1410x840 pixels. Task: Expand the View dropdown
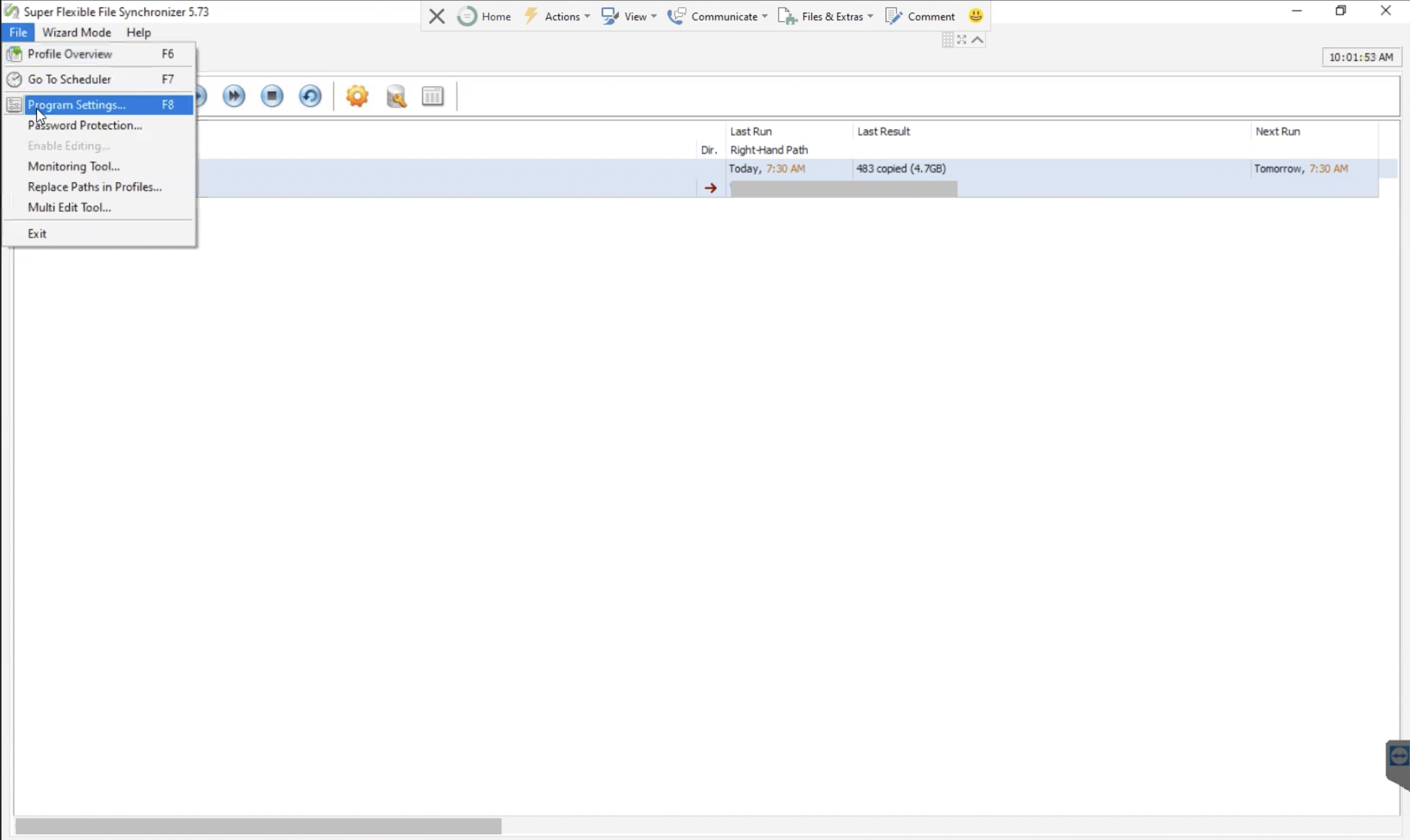(629, 16)
